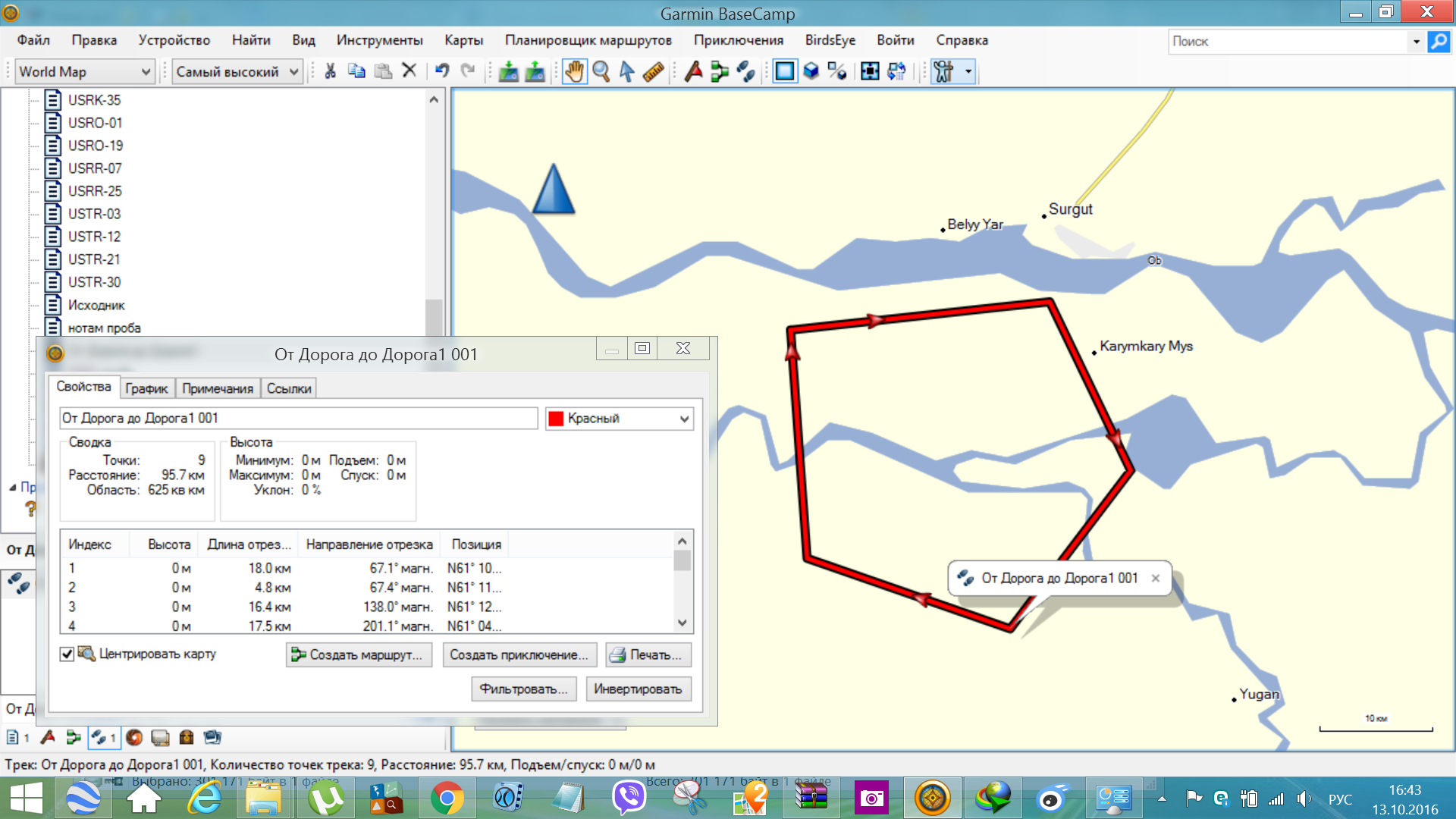Click the 3D view cube icon
Screen dimensions: 1456x819
pos(811,71)
